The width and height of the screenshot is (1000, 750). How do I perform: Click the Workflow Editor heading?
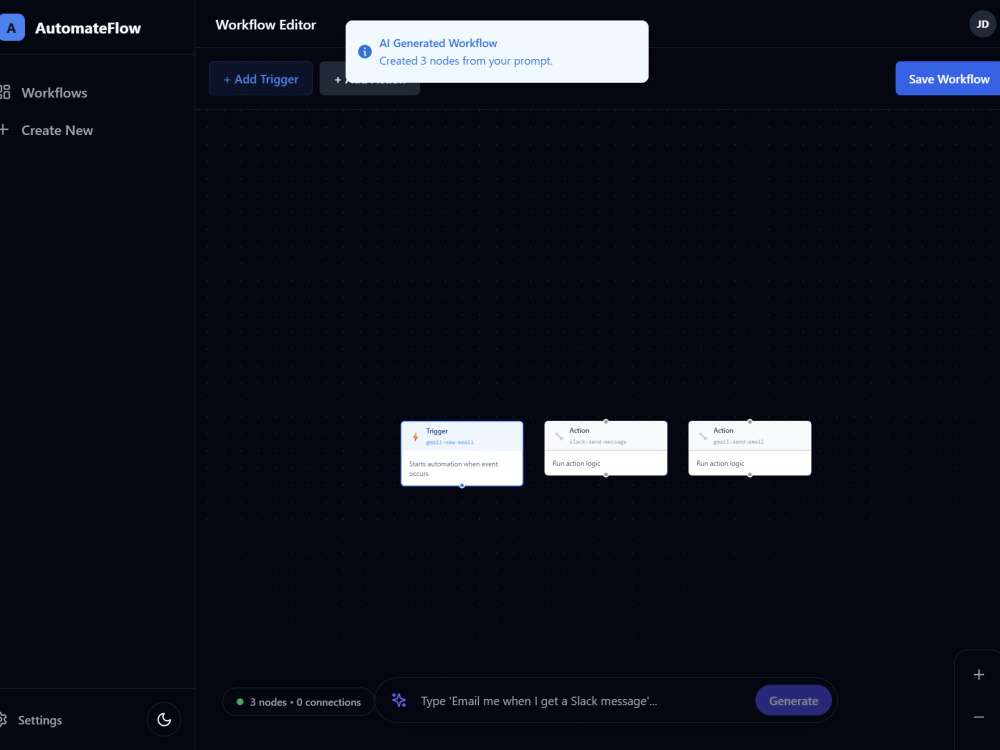pos(266,25)
